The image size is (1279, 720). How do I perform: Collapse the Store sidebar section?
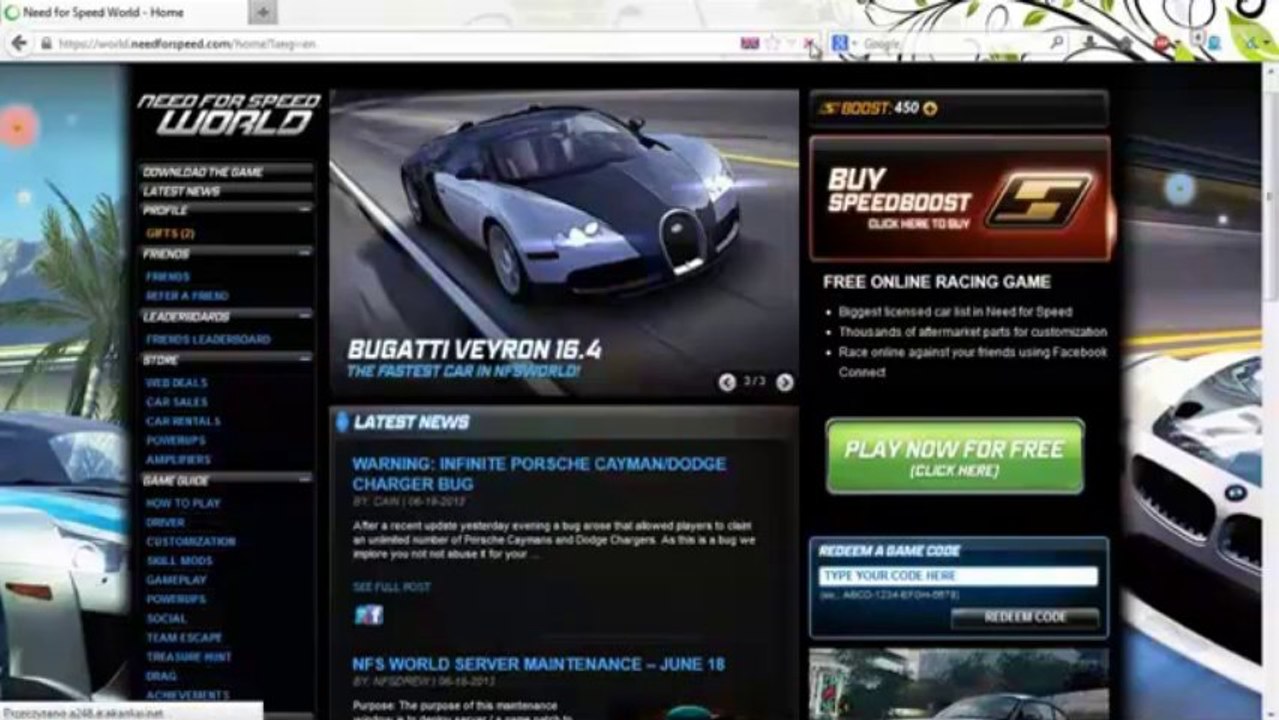tap(304, 358)
